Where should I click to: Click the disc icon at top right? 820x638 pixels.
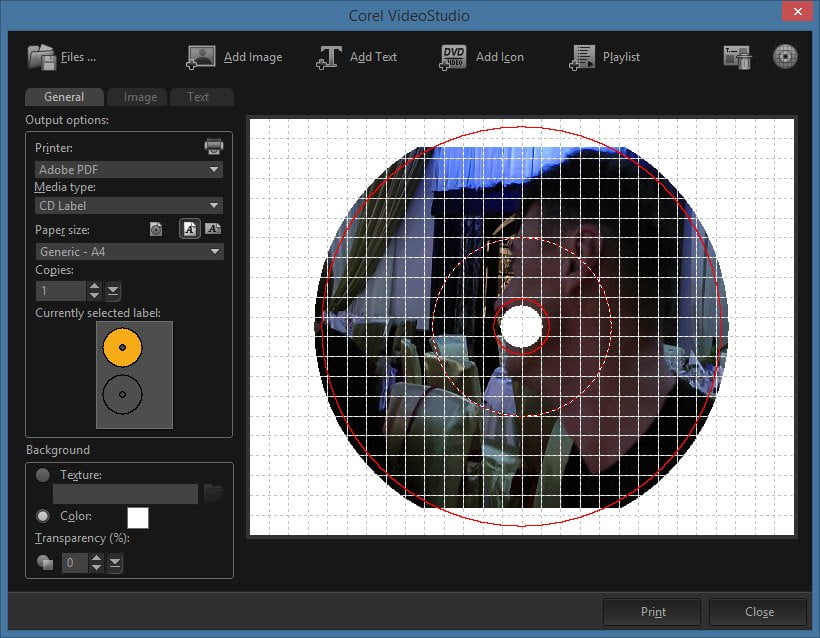tap(785, 56)
